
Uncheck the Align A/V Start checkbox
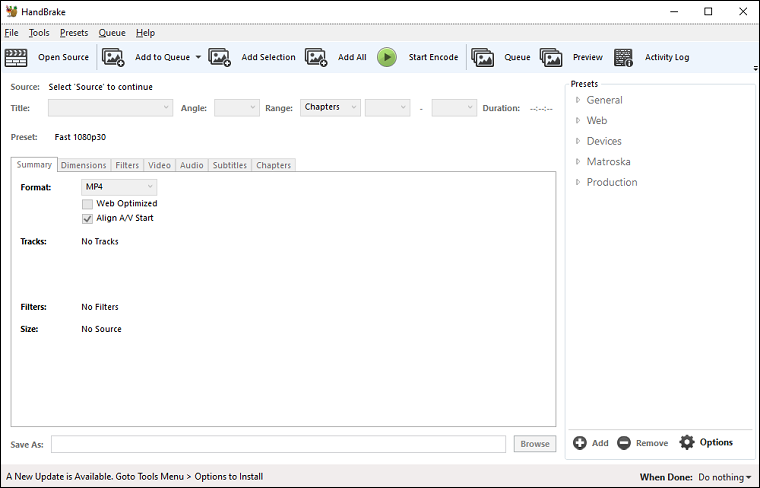click(87, 219)
